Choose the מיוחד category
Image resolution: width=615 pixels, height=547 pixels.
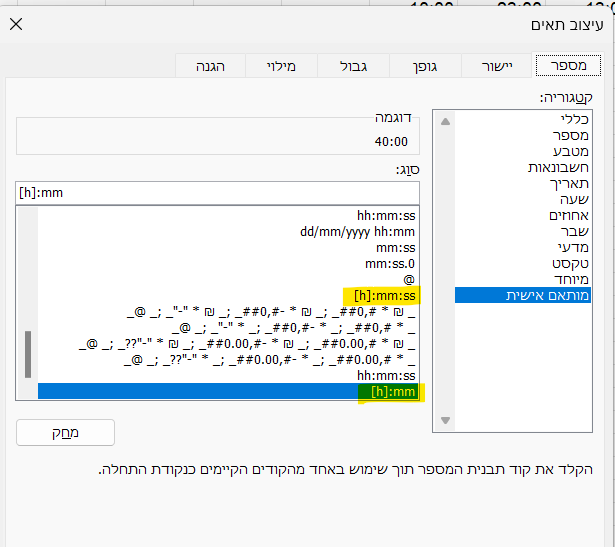522,279
